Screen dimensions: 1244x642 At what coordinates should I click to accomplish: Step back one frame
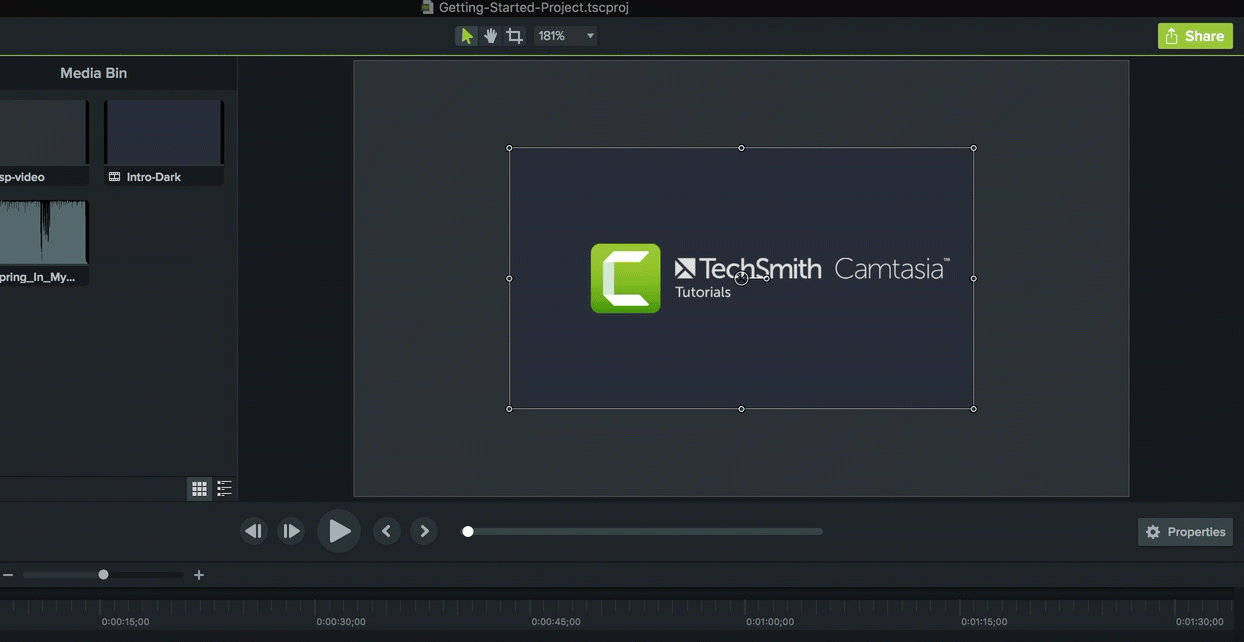(x=254, y=531)
